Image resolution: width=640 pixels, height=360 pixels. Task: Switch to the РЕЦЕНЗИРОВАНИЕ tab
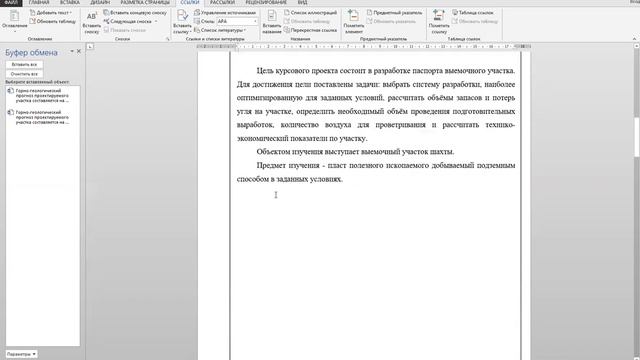pos(266,2)
